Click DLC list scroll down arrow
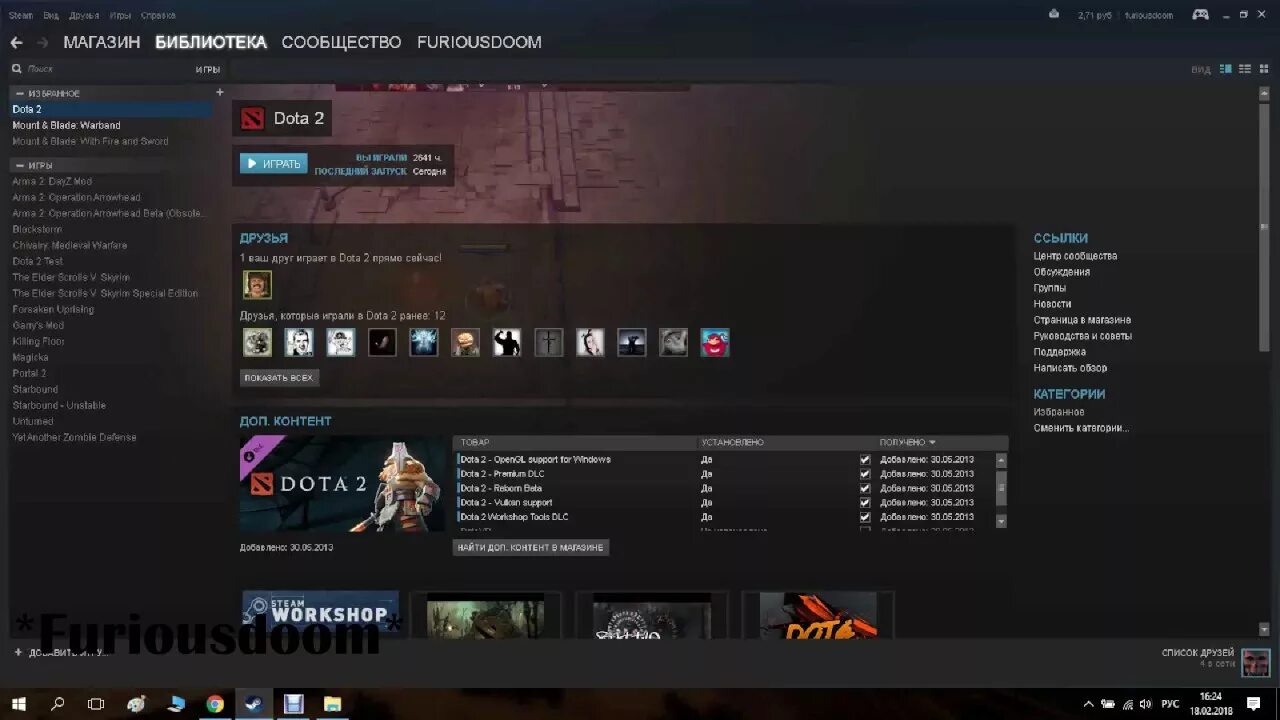 point(1001,521)
